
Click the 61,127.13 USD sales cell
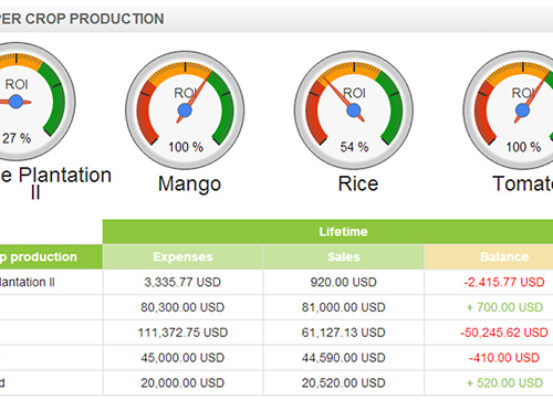point(344,333)
